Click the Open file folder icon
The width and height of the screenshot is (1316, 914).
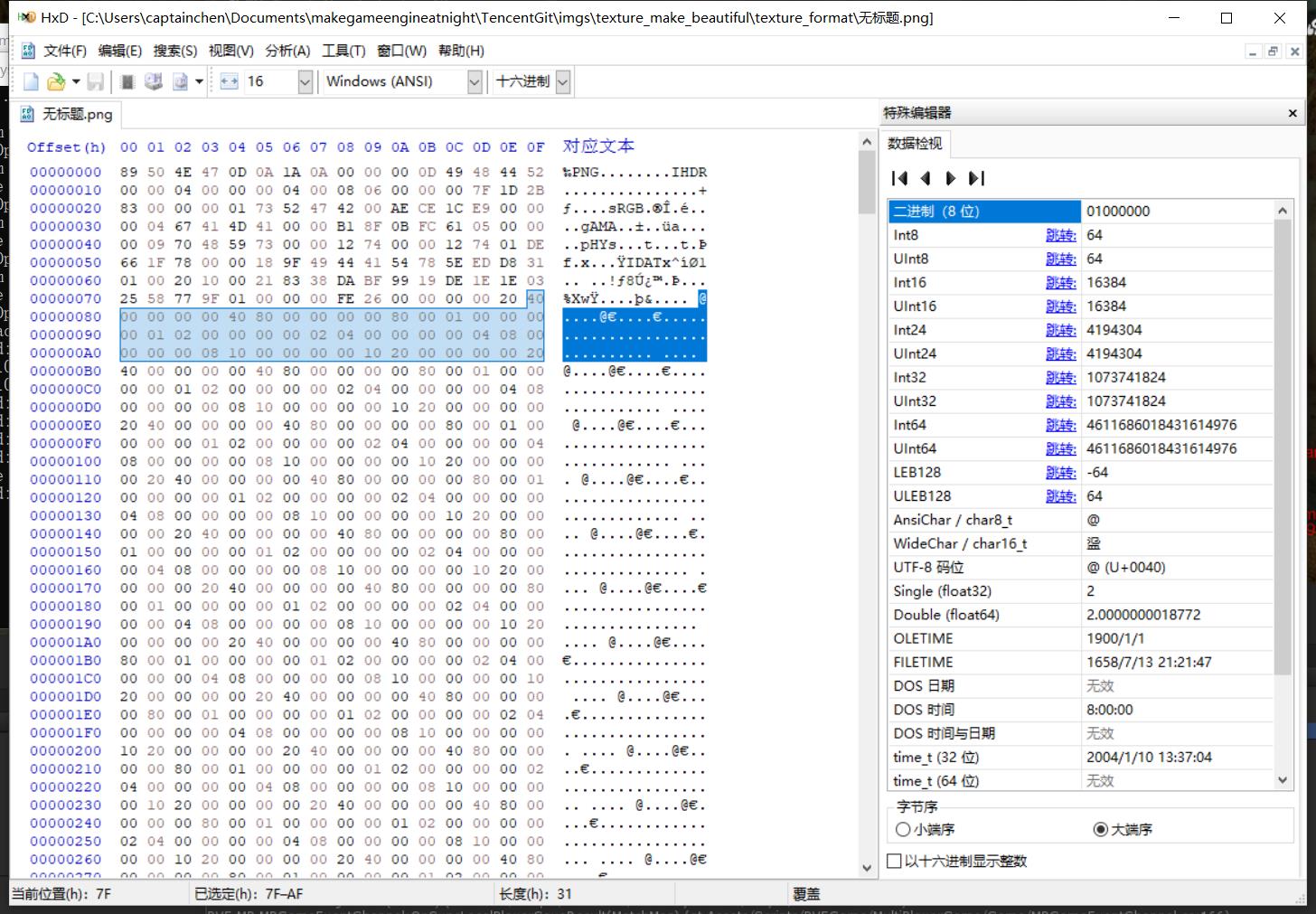tap(56, 81)
